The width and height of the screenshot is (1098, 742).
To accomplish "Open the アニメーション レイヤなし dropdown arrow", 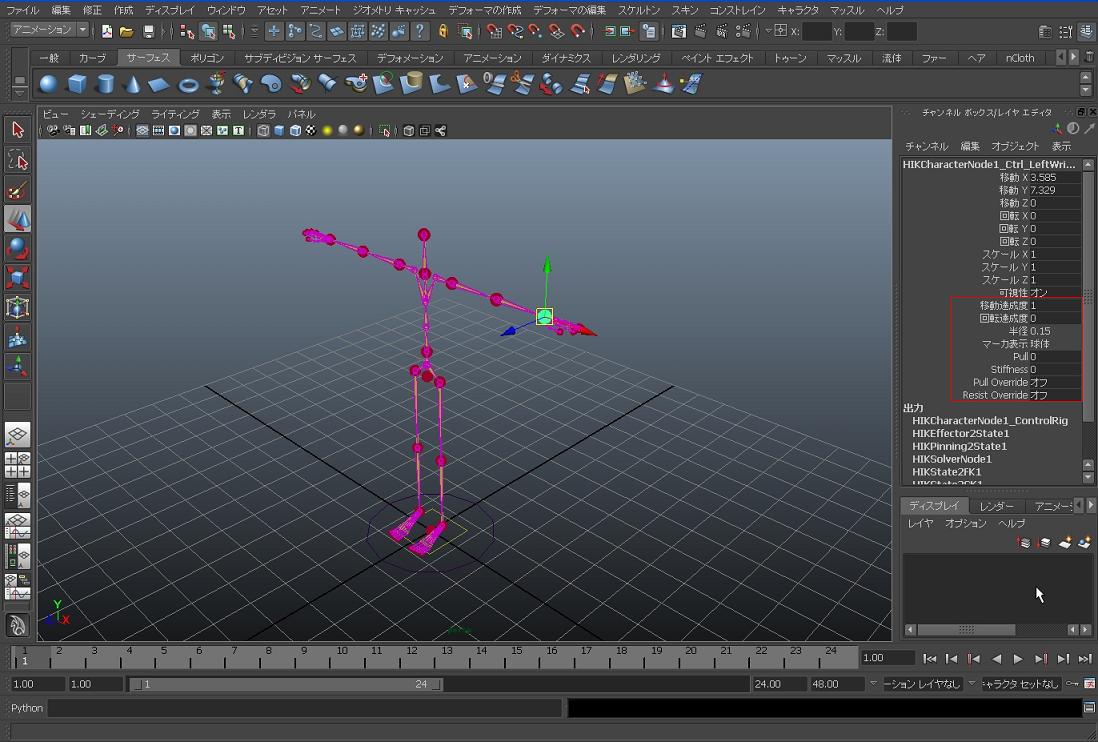I will pyautogui.click(x=873, y=684).
